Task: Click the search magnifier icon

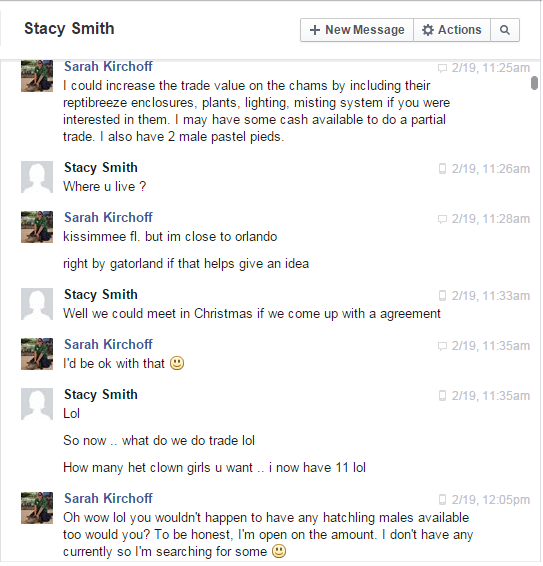Action: point(505,30)
